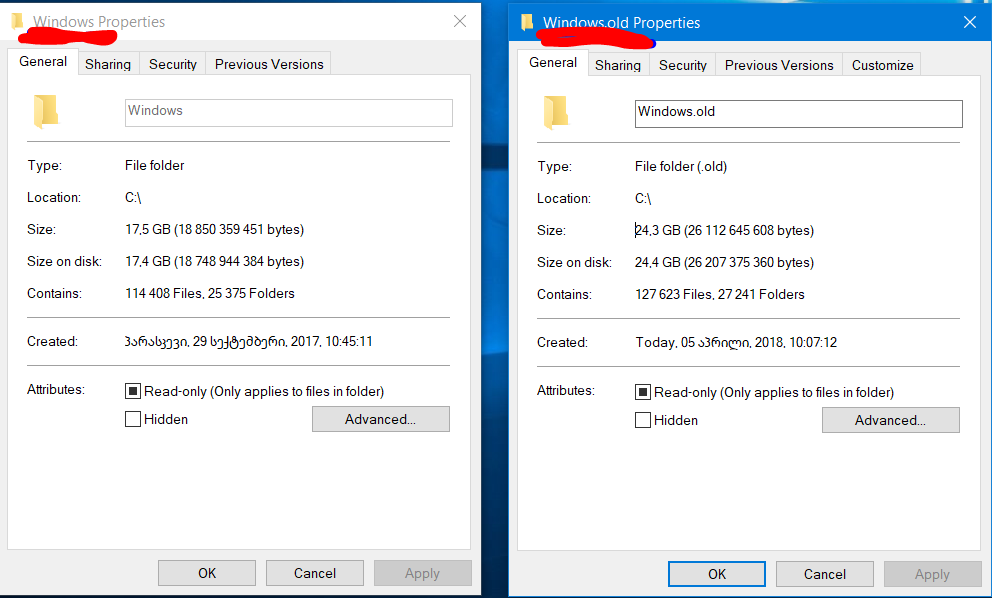The image size is (992, 598).
Task: Switch to General tab in Windows Properties
Action: click(43, 61)
